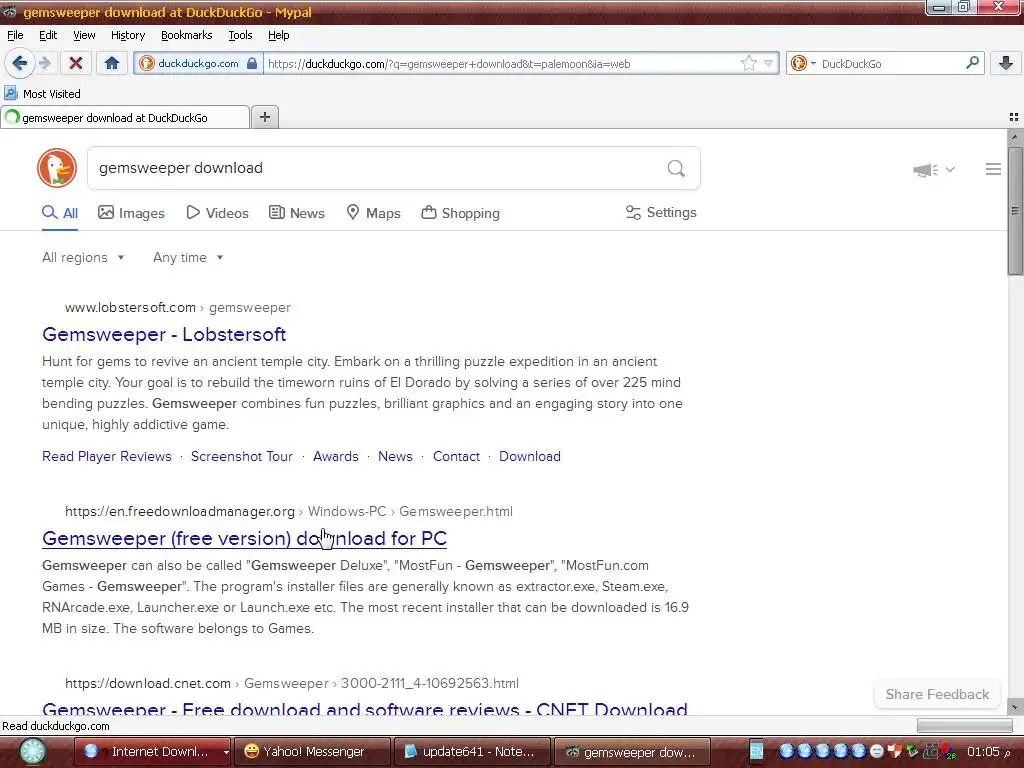Open the View menu

pyautogui.click(x=84, y=35)
